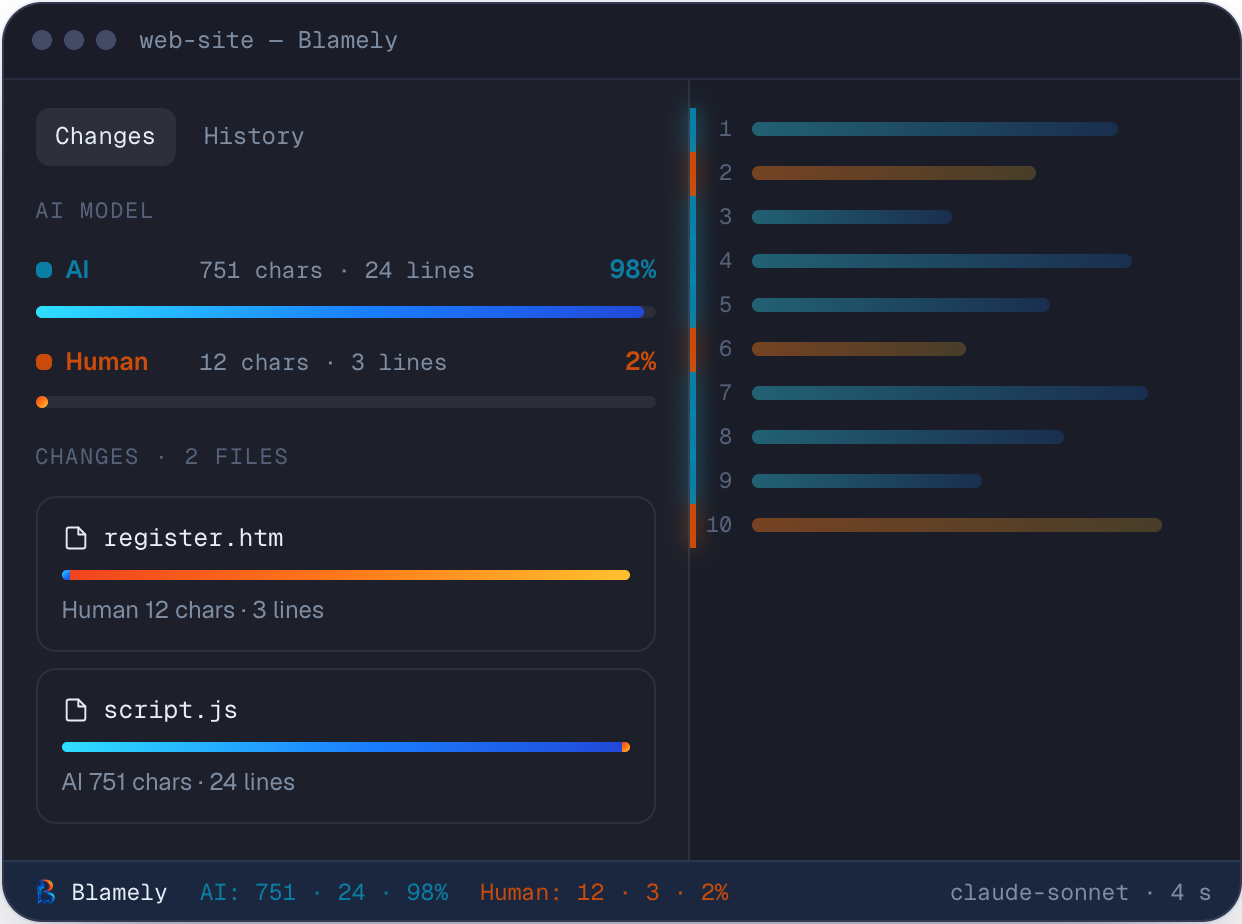Select code line 6
This screenshot has width=1242, height=924.
tap(859, 349)
